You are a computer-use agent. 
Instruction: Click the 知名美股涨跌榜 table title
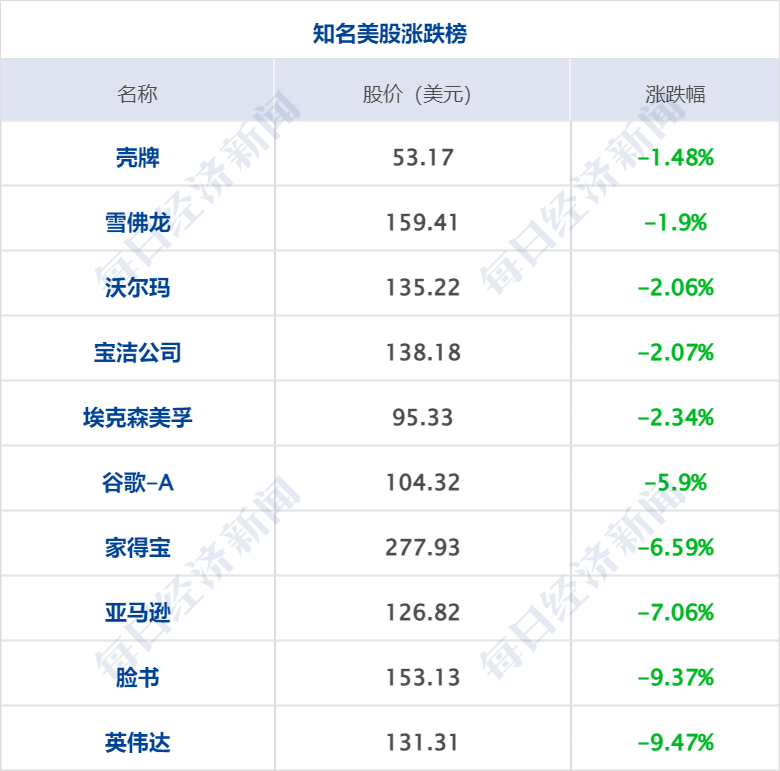(390, 34)
